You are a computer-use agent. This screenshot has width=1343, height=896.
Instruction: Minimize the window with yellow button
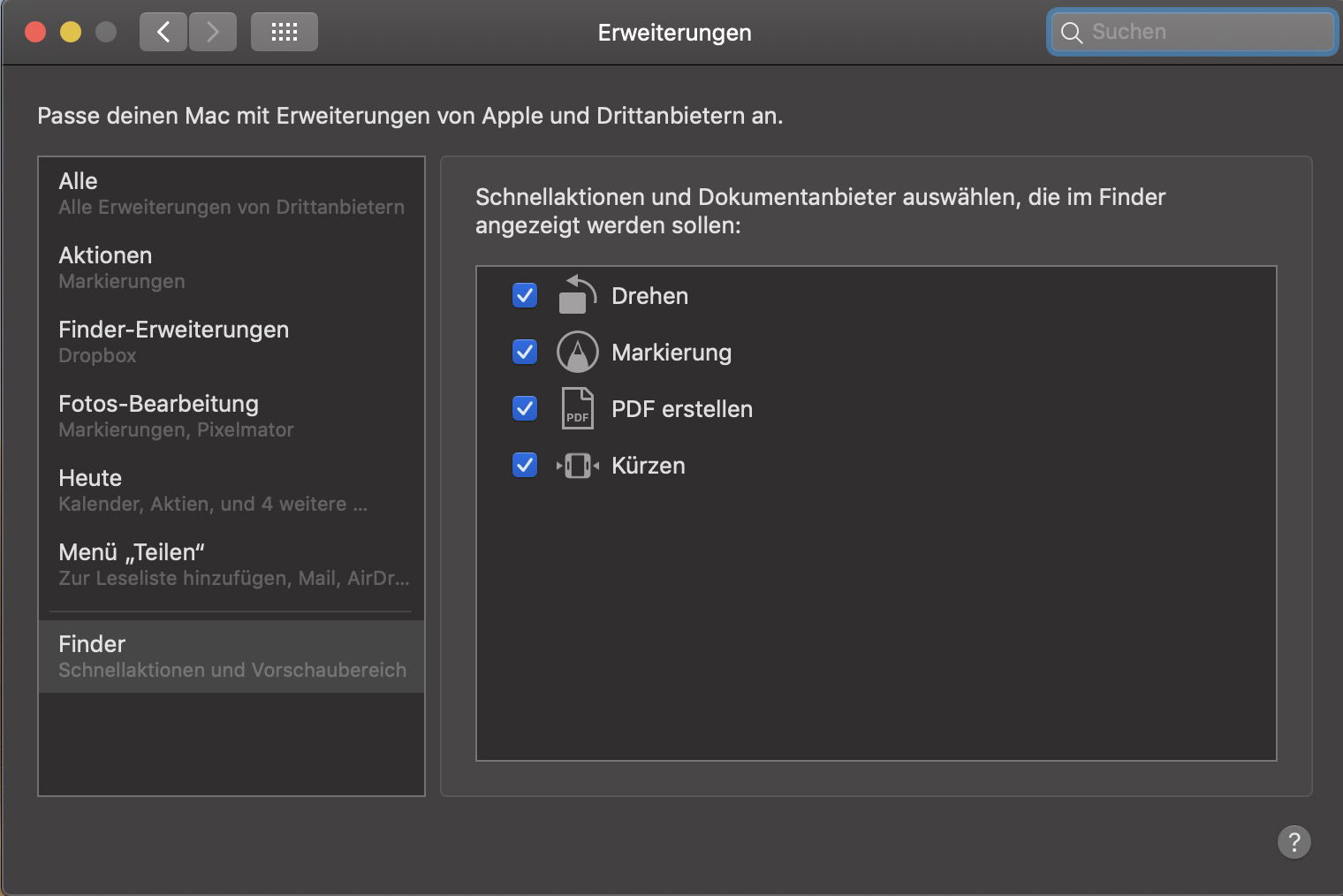tap(71, 33)
